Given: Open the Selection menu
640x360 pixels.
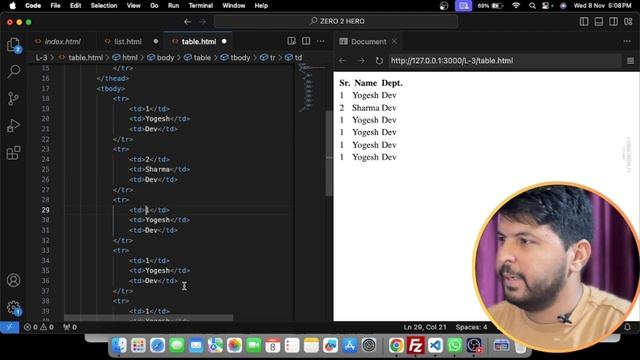Looking at the screenshot, I should (104, 6).
